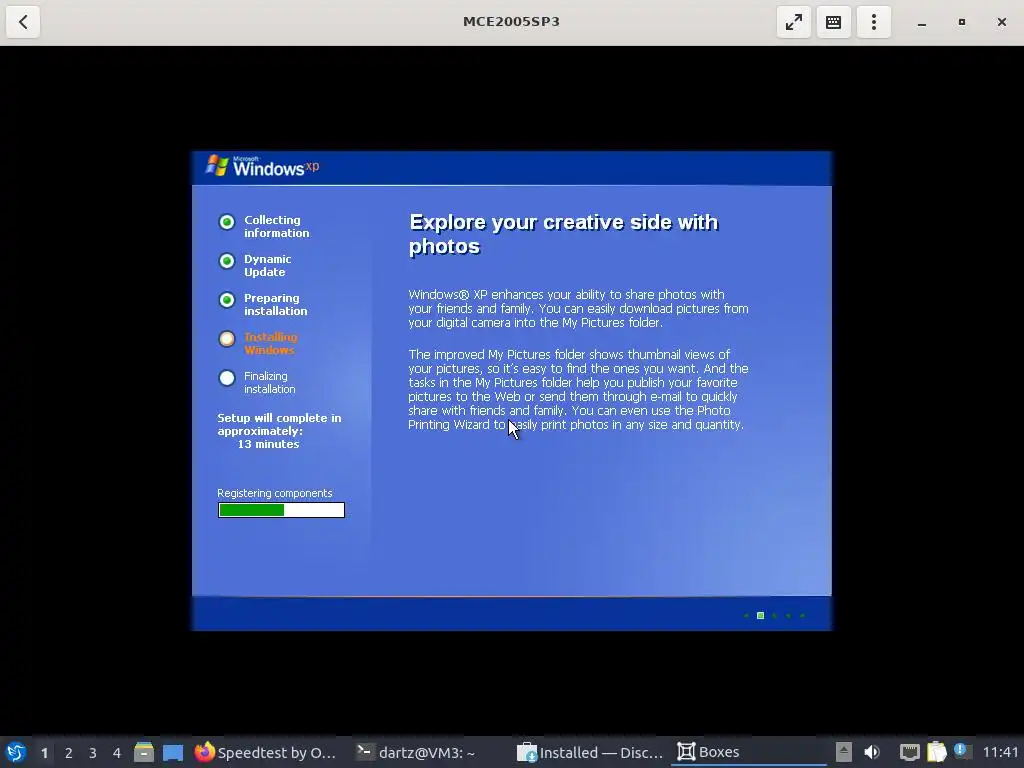Click 'Finalizing installation' step label
This screenshot has width=1024, height=768.
click(x=270, y=383)
